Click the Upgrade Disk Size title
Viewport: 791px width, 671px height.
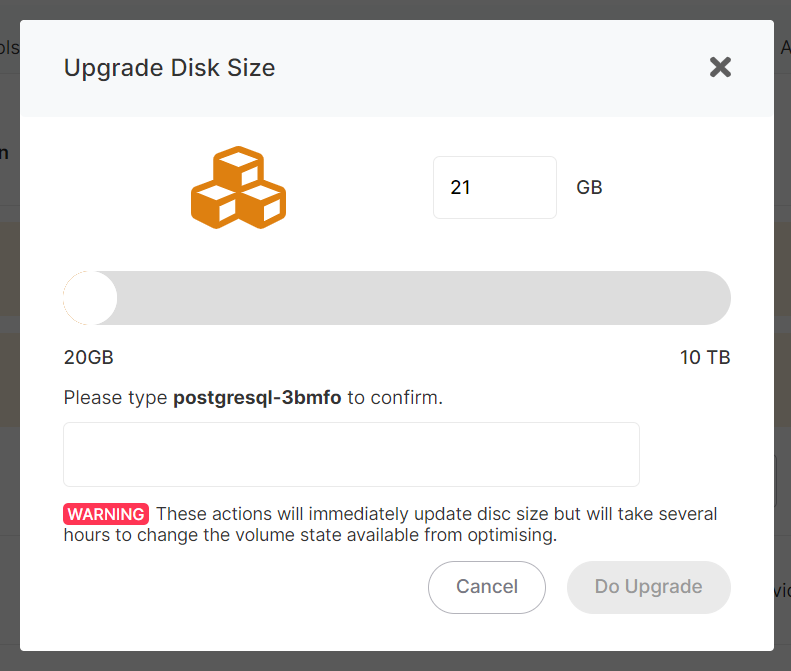pyautogui.click(x=169, y=68)
